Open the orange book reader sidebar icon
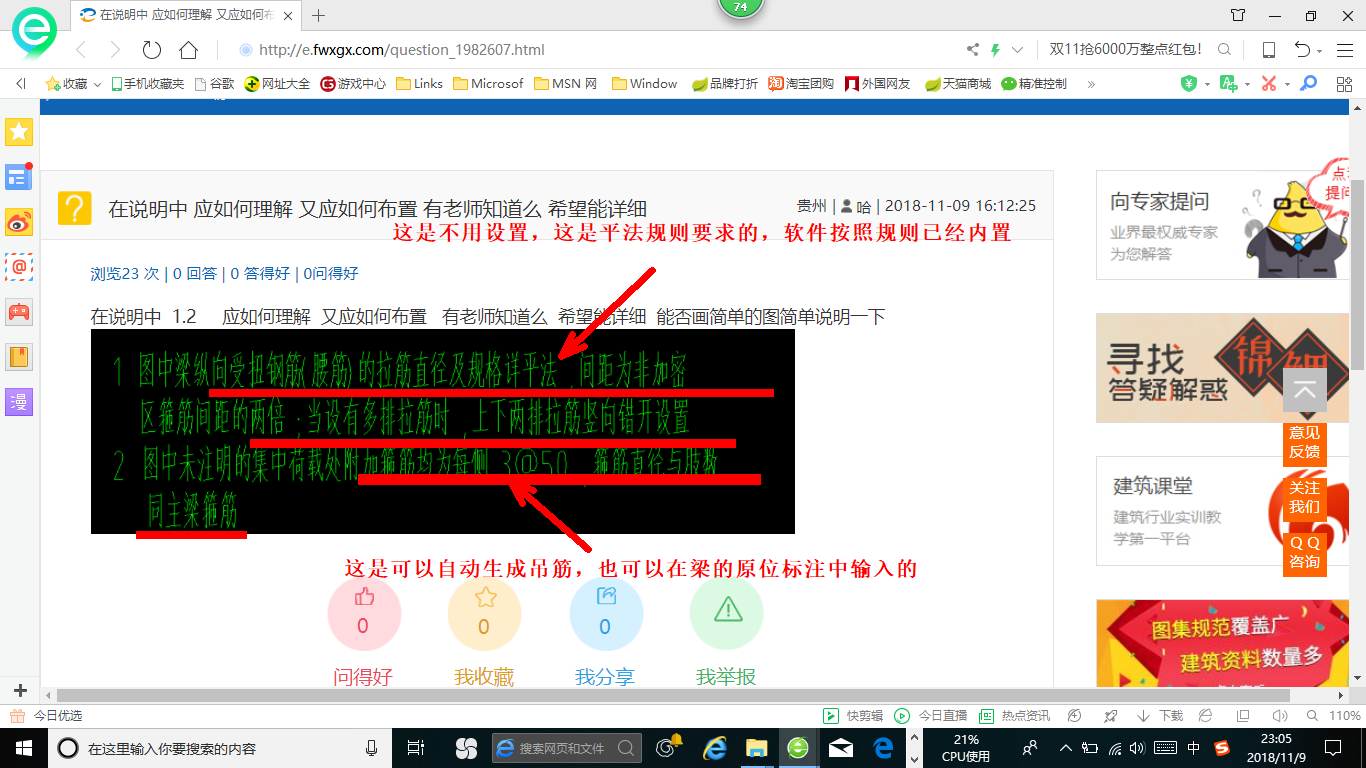 pos(19,357)
